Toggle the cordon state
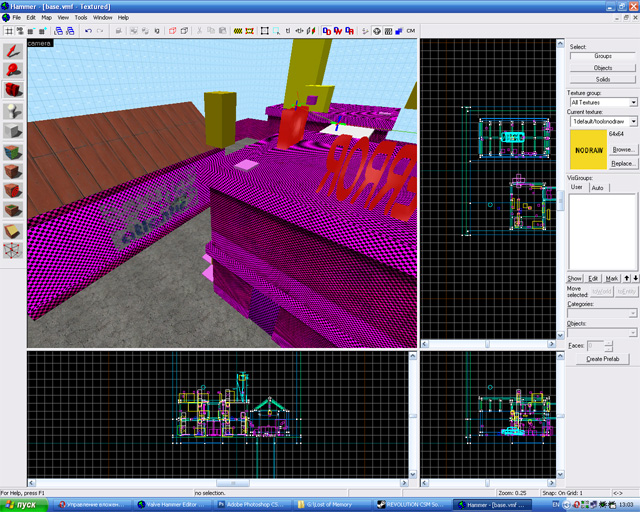Image resolution: width=640 pixels, height=512 pixels. pyautogui.click(x=238, y=31)
